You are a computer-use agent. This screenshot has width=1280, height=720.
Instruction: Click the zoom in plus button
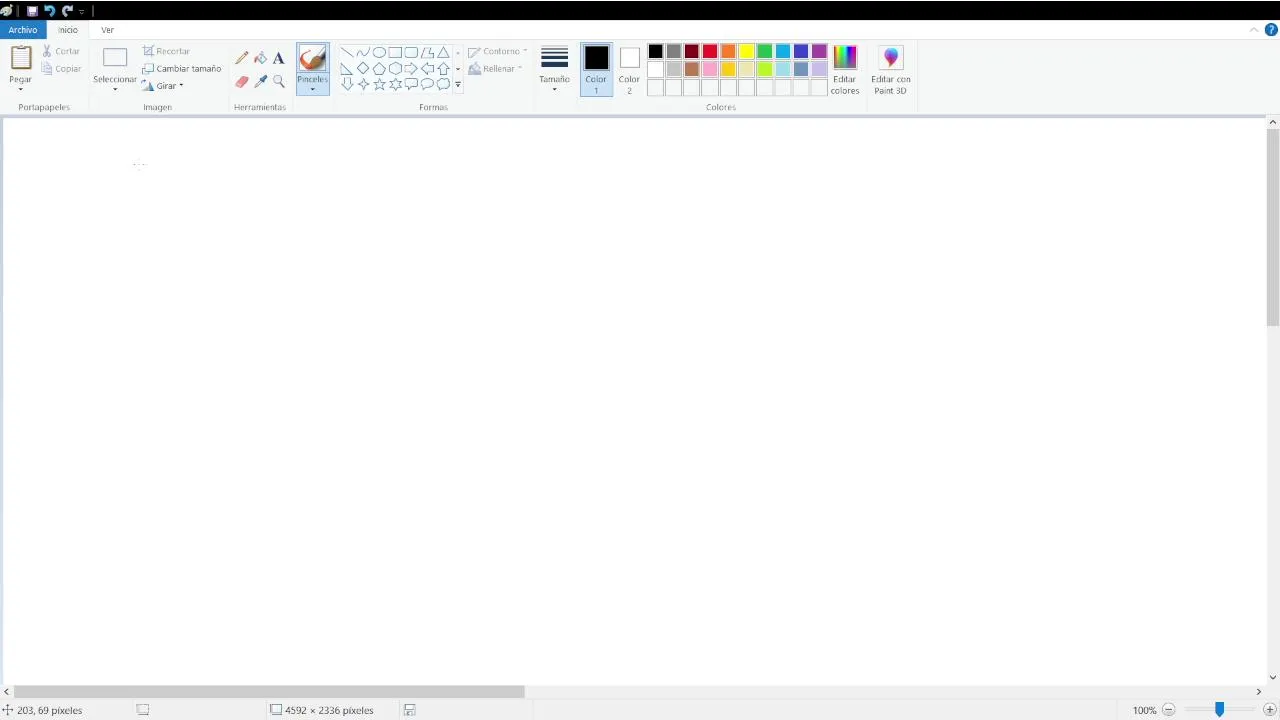(x=1270, y=710)
